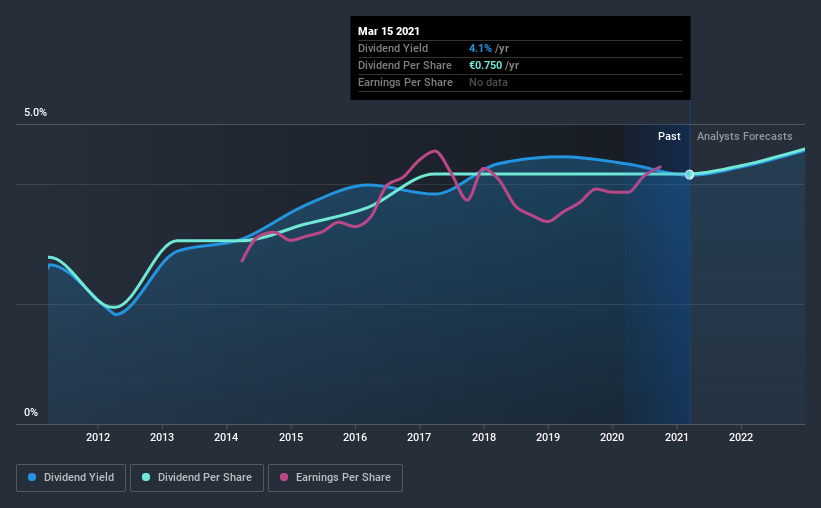Click the tooltip 'Earnings Per Share' row label
The image size is (821, 508).
tap(405, 82)
